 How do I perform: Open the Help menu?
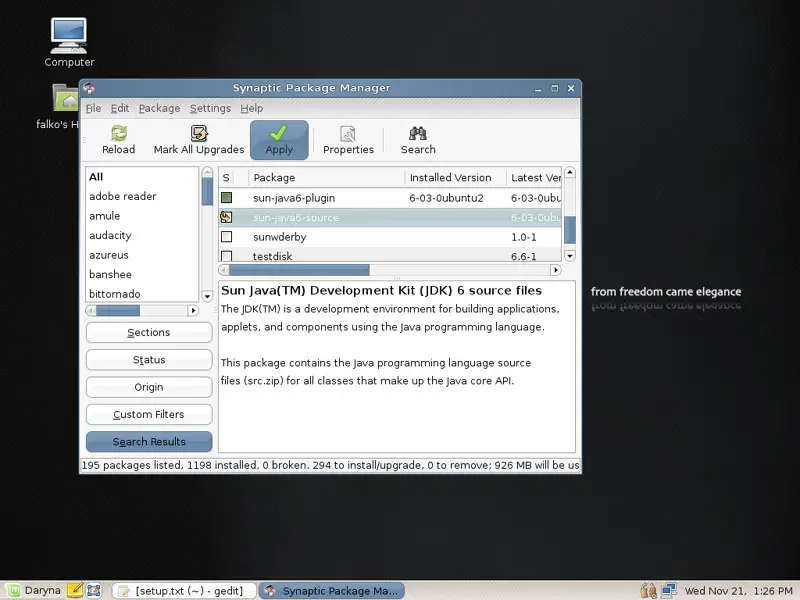(252, 108)
